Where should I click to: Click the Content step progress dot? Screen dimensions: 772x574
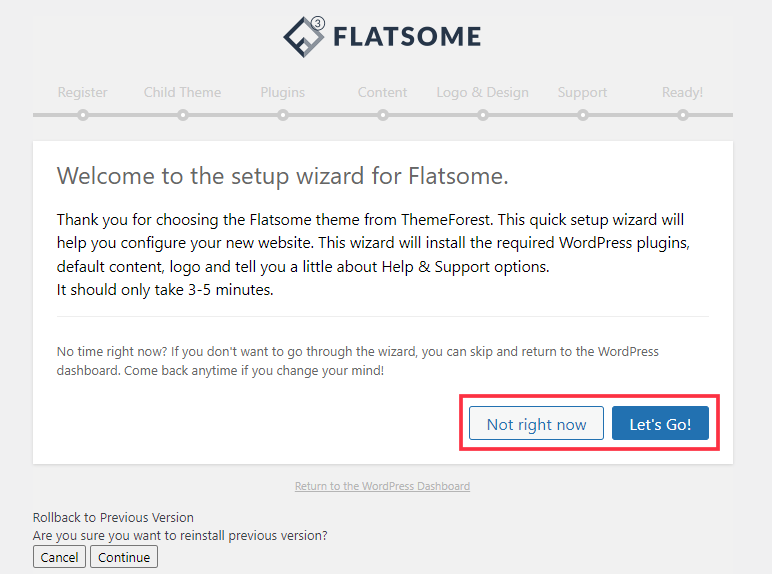[x=383, y=115]
